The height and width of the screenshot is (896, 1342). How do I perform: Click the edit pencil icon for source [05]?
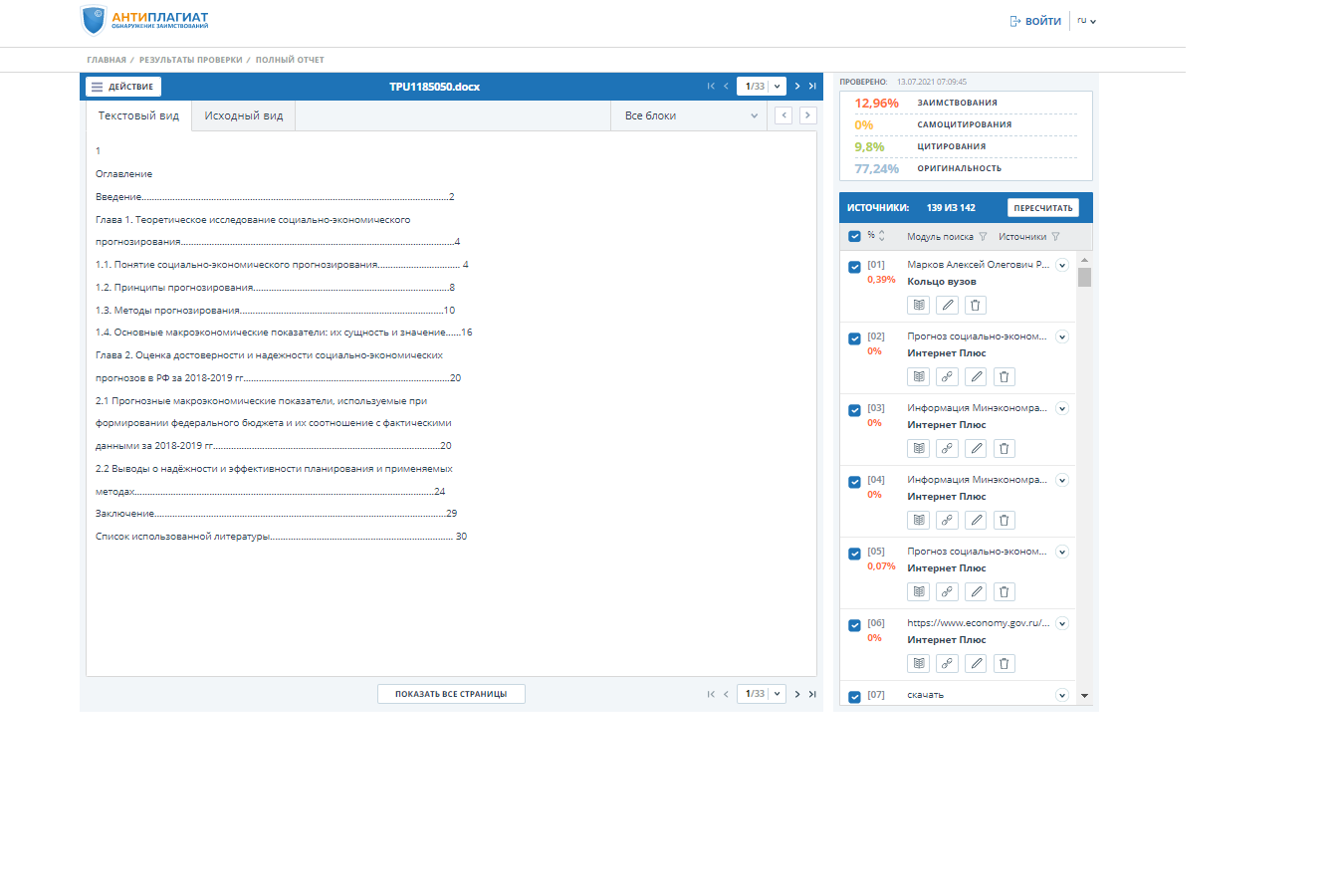point(977,591)
